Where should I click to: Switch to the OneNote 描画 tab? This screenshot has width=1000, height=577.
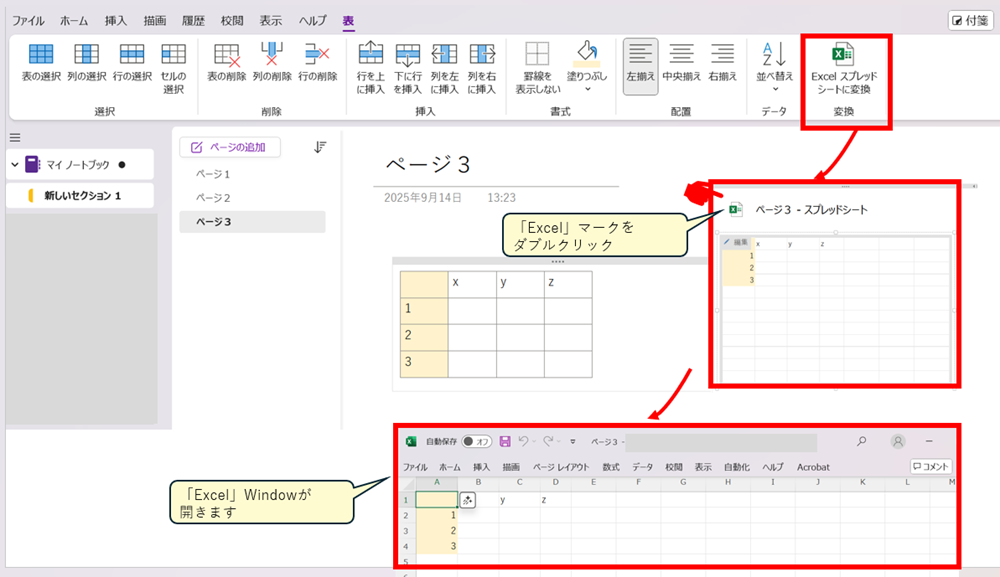pos(154,21)
